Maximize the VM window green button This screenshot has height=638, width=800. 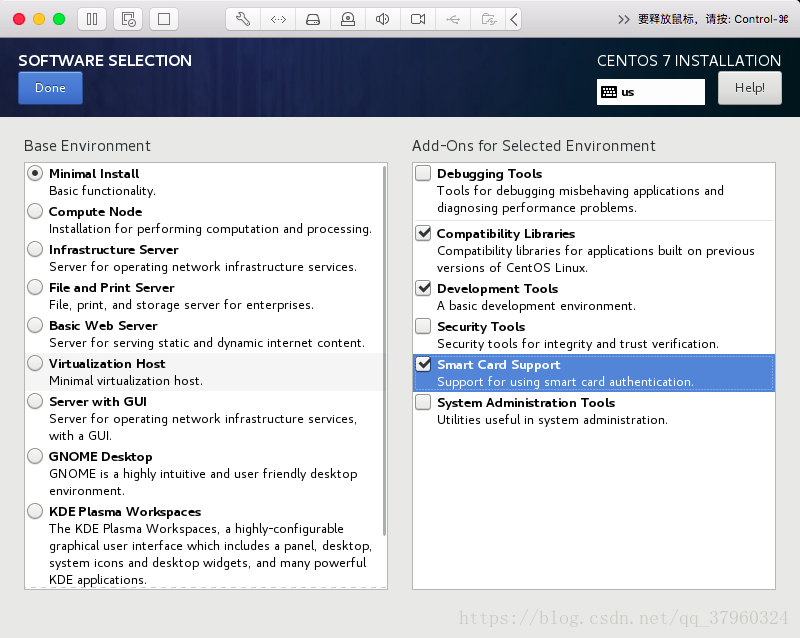(x=59, y=19)
